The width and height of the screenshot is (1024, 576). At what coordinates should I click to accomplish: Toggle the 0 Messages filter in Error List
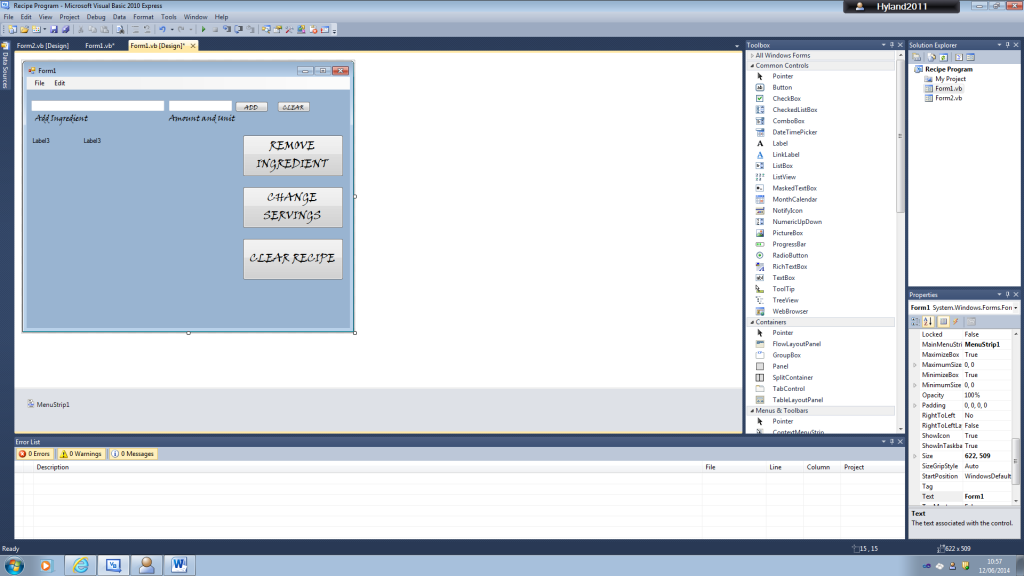133,453
